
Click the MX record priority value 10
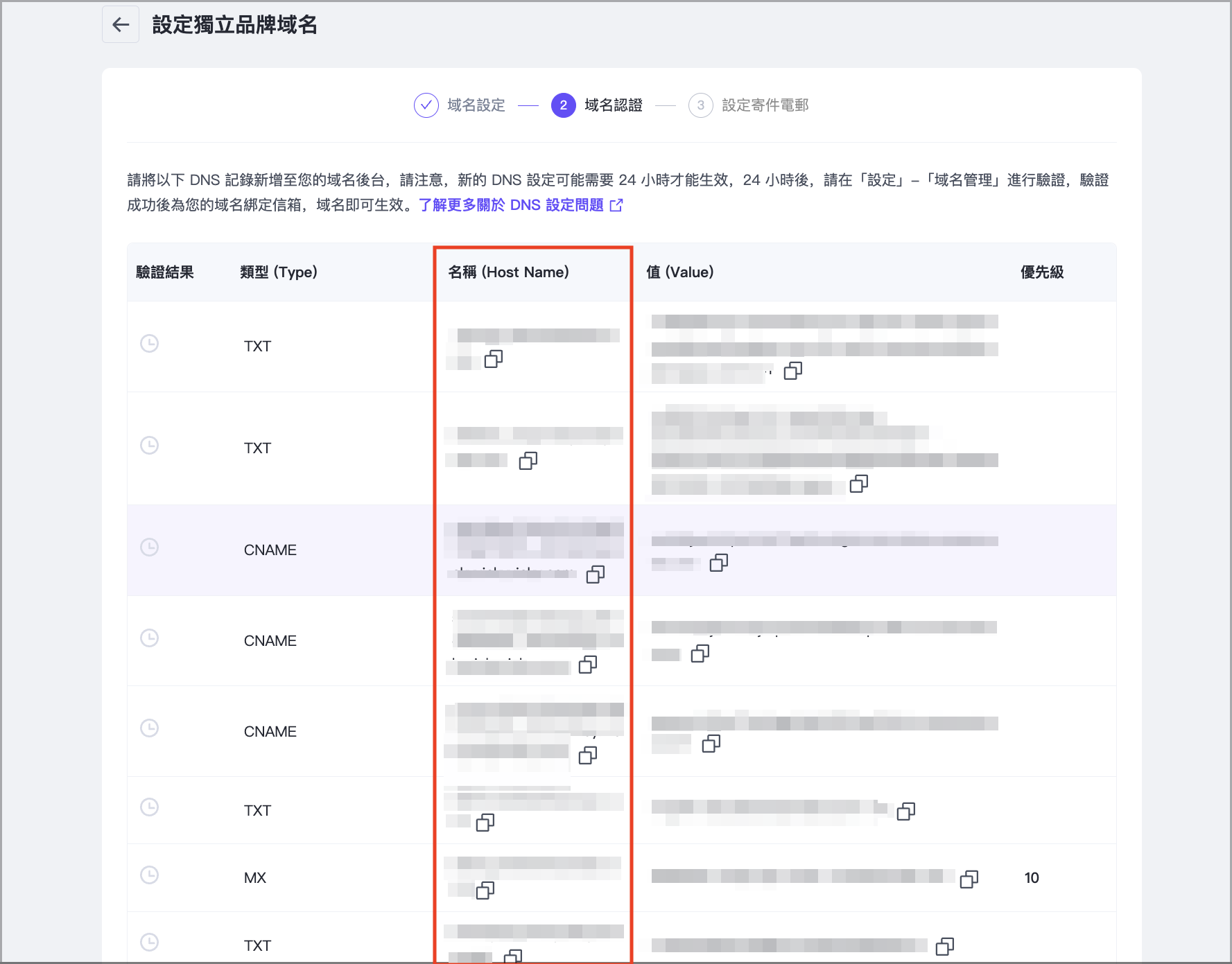coord(1031,878)
